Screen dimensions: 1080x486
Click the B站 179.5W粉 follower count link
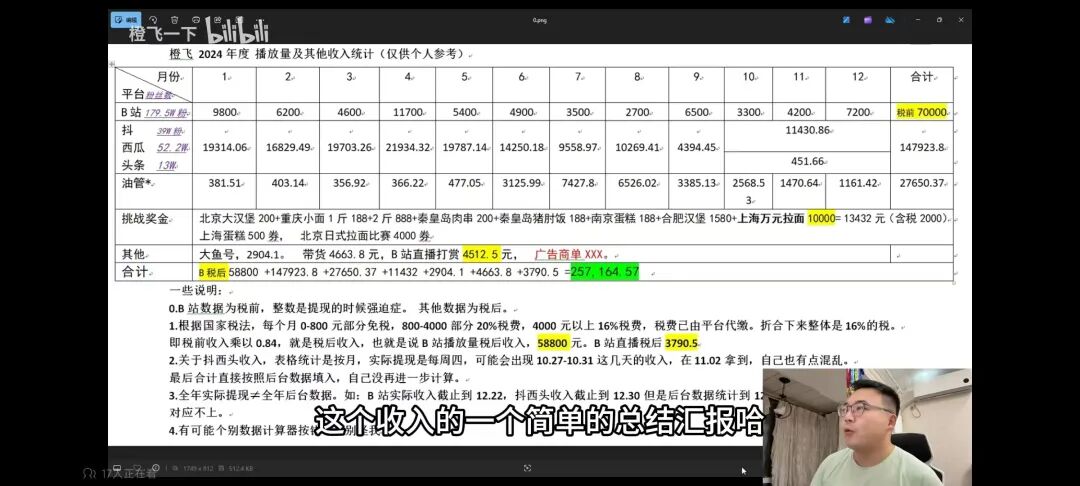(x=166, y=112)
